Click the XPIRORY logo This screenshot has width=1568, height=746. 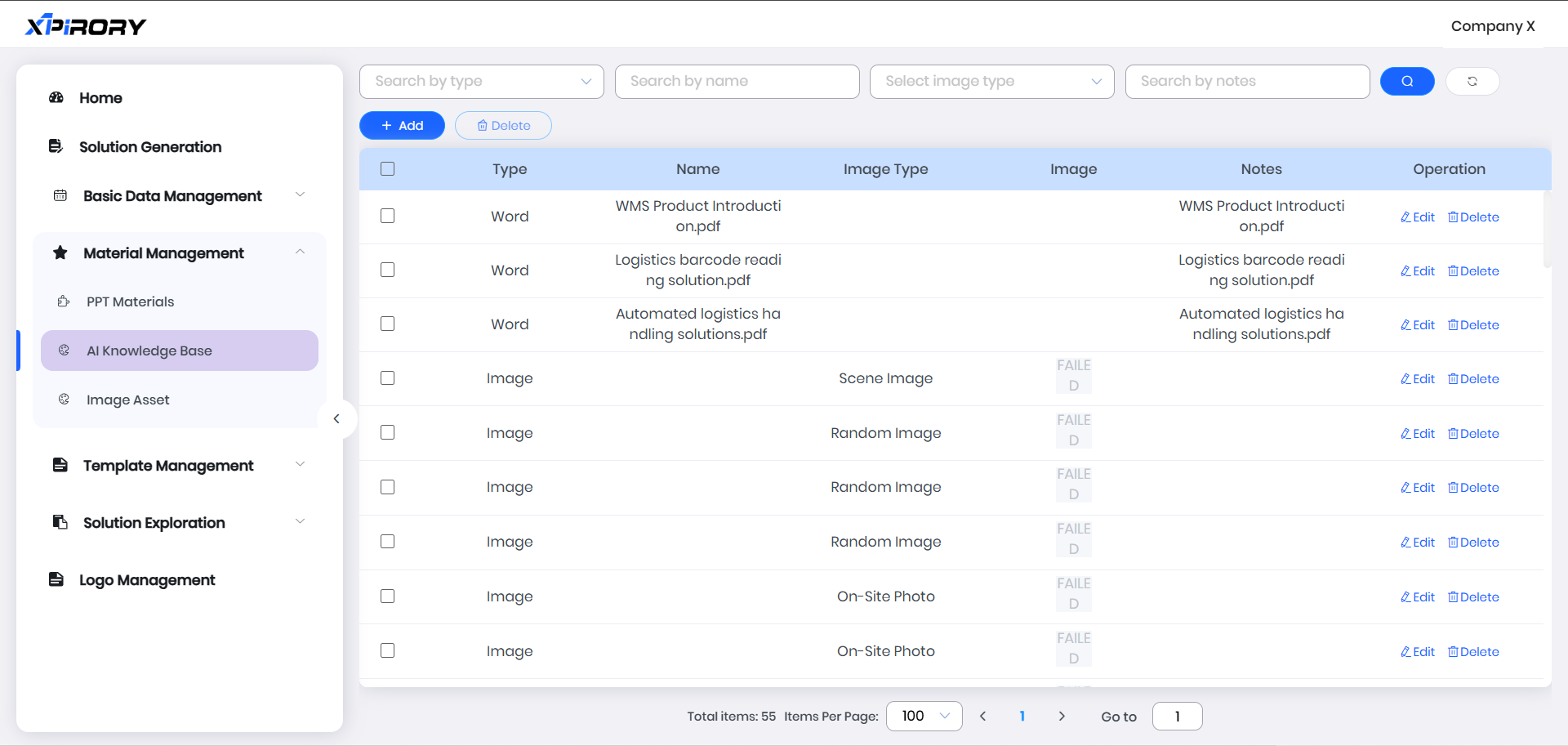pos(86,26)
